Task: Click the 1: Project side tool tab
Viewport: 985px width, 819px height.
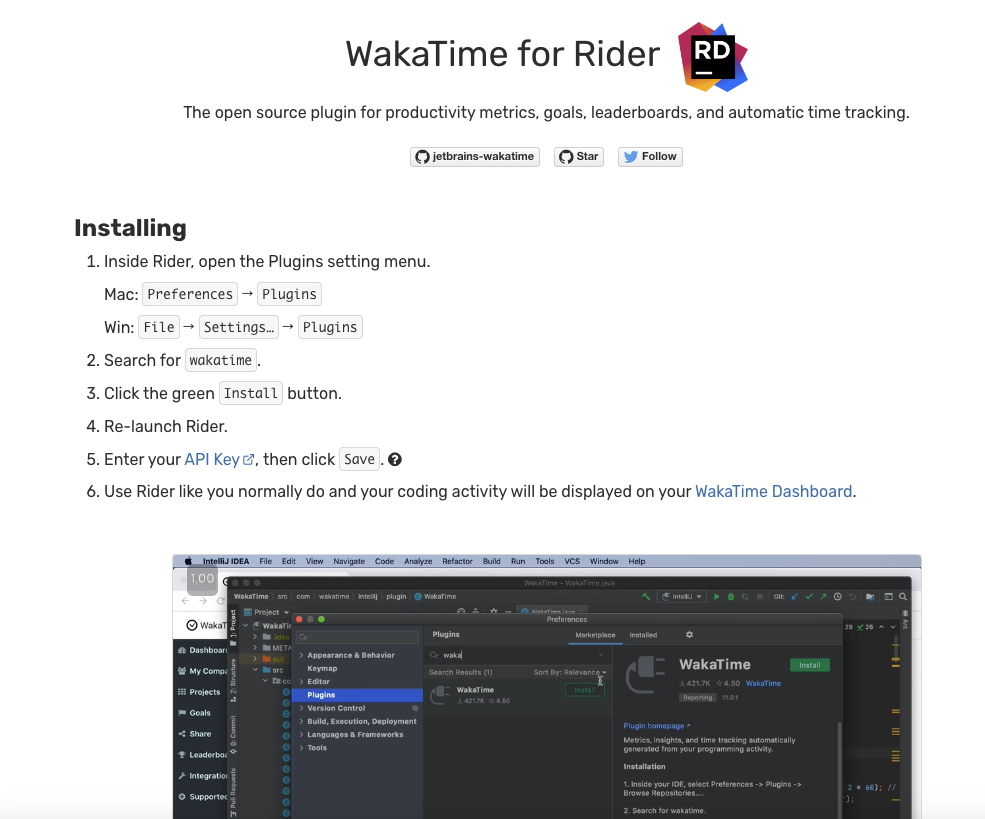Action: [x=233, y=627]
